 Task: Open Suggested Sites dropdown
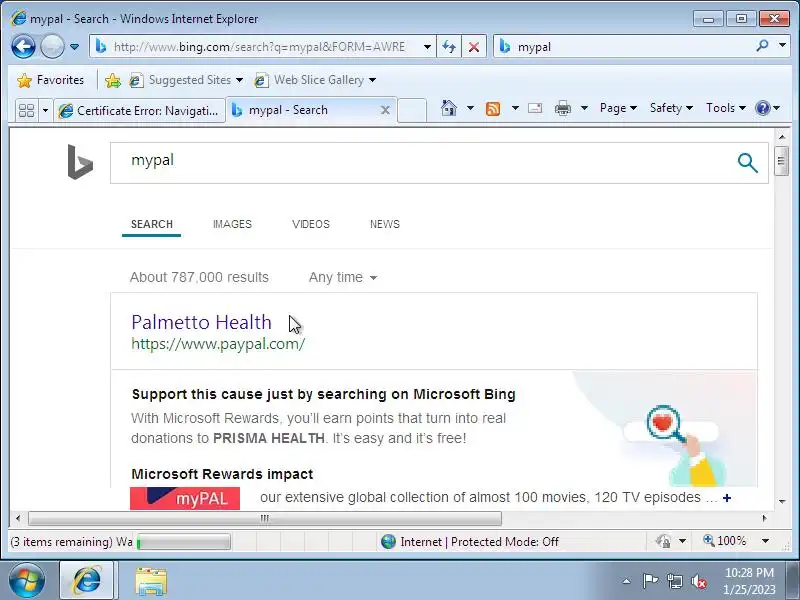click(x=186, y=80)
